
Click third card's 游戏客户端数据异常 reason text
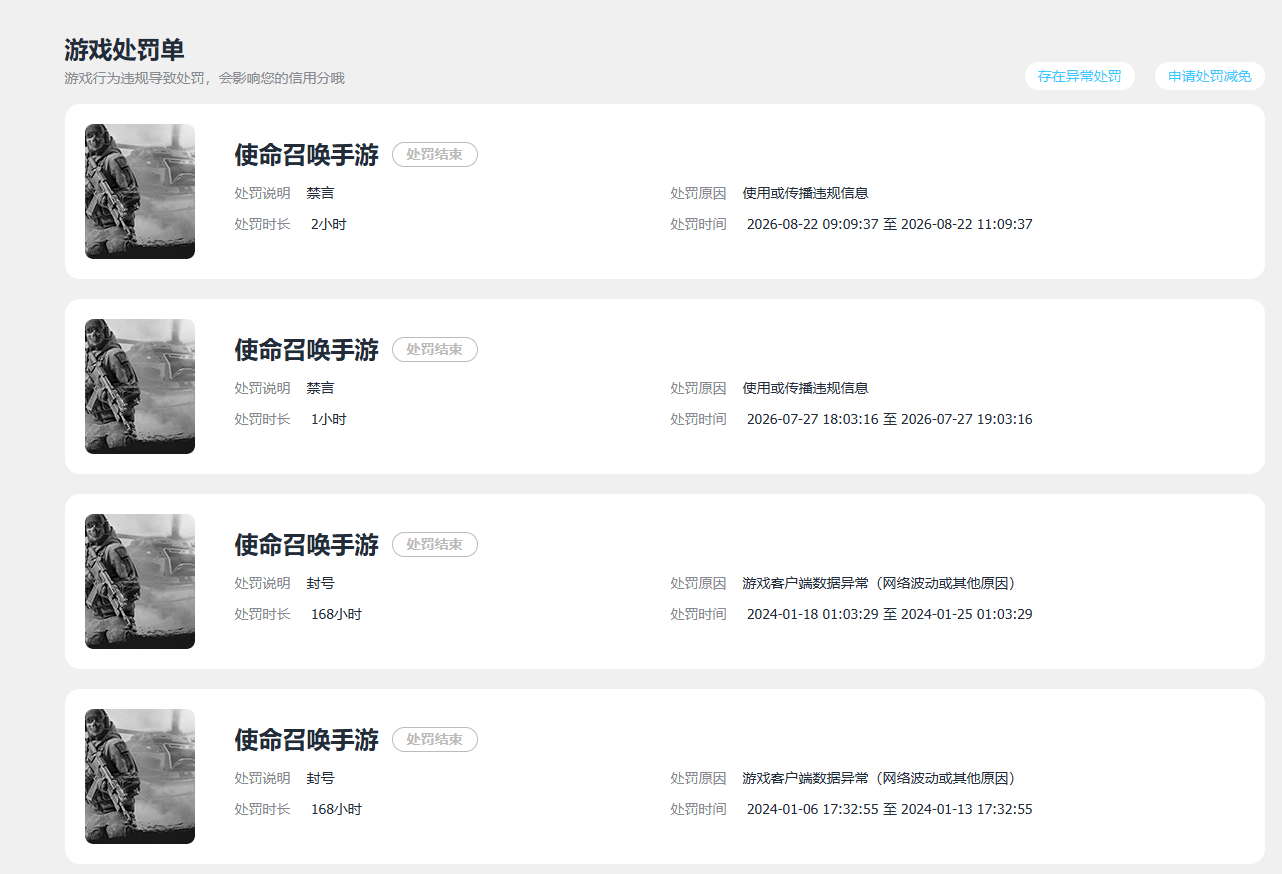(879, 583)
